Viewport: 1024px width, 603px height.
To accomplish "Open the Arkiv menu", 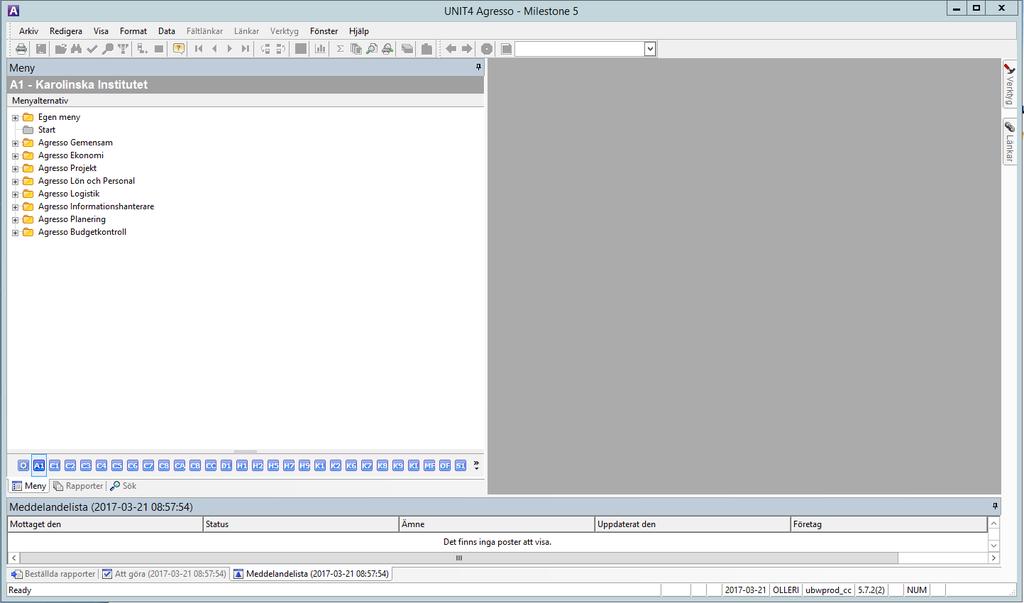I will [29, 31].
